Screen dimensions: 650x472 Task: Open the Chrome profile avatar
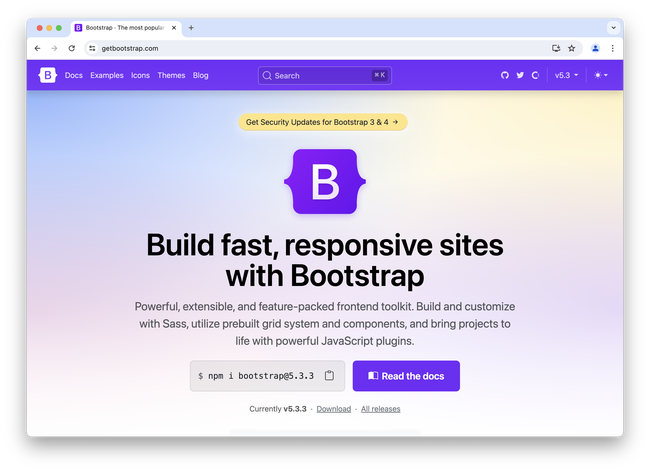[x=595, y=48]
